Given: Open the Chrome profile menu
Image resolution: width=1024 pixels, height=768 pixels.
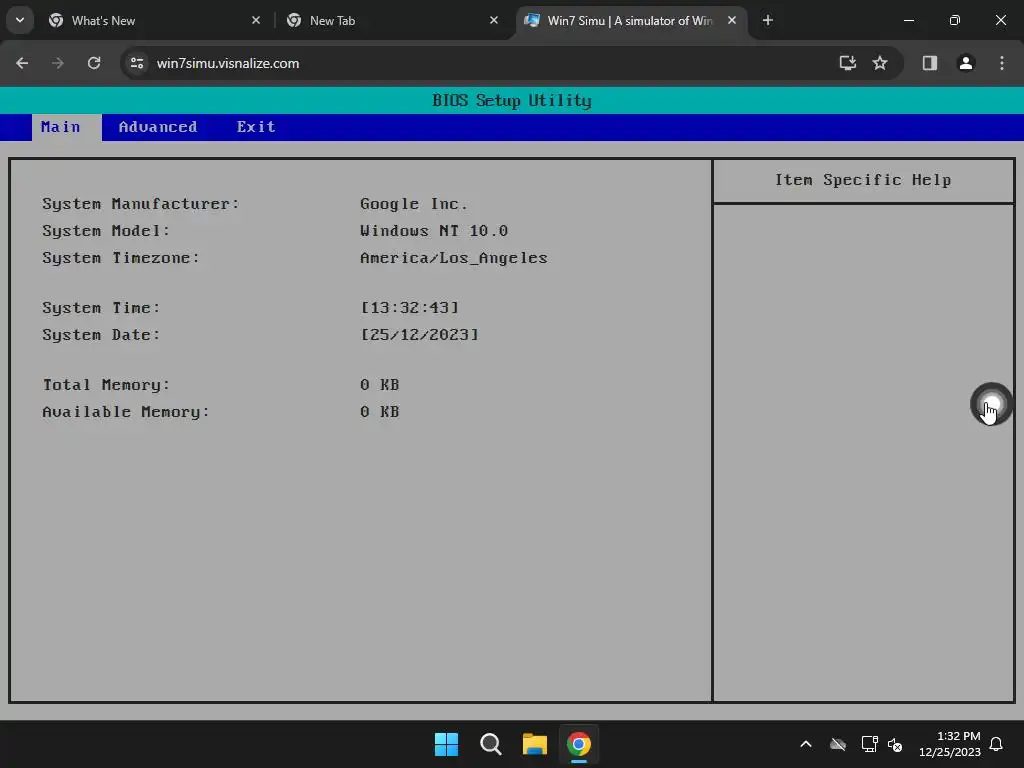Looking at the screenshot, I should click(x=966, y=63).
